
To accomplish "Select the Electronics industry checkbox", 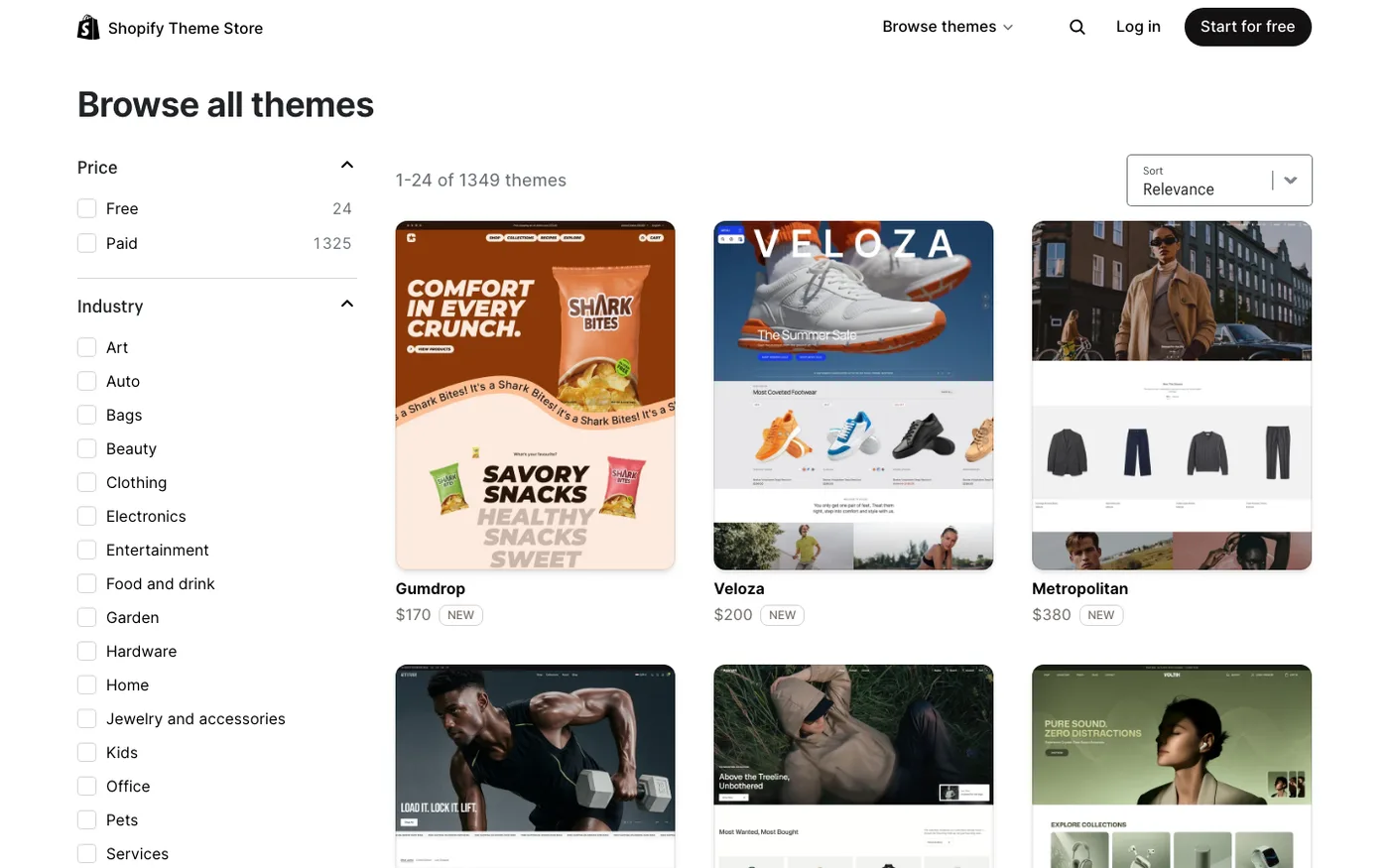I will (87, 516).
